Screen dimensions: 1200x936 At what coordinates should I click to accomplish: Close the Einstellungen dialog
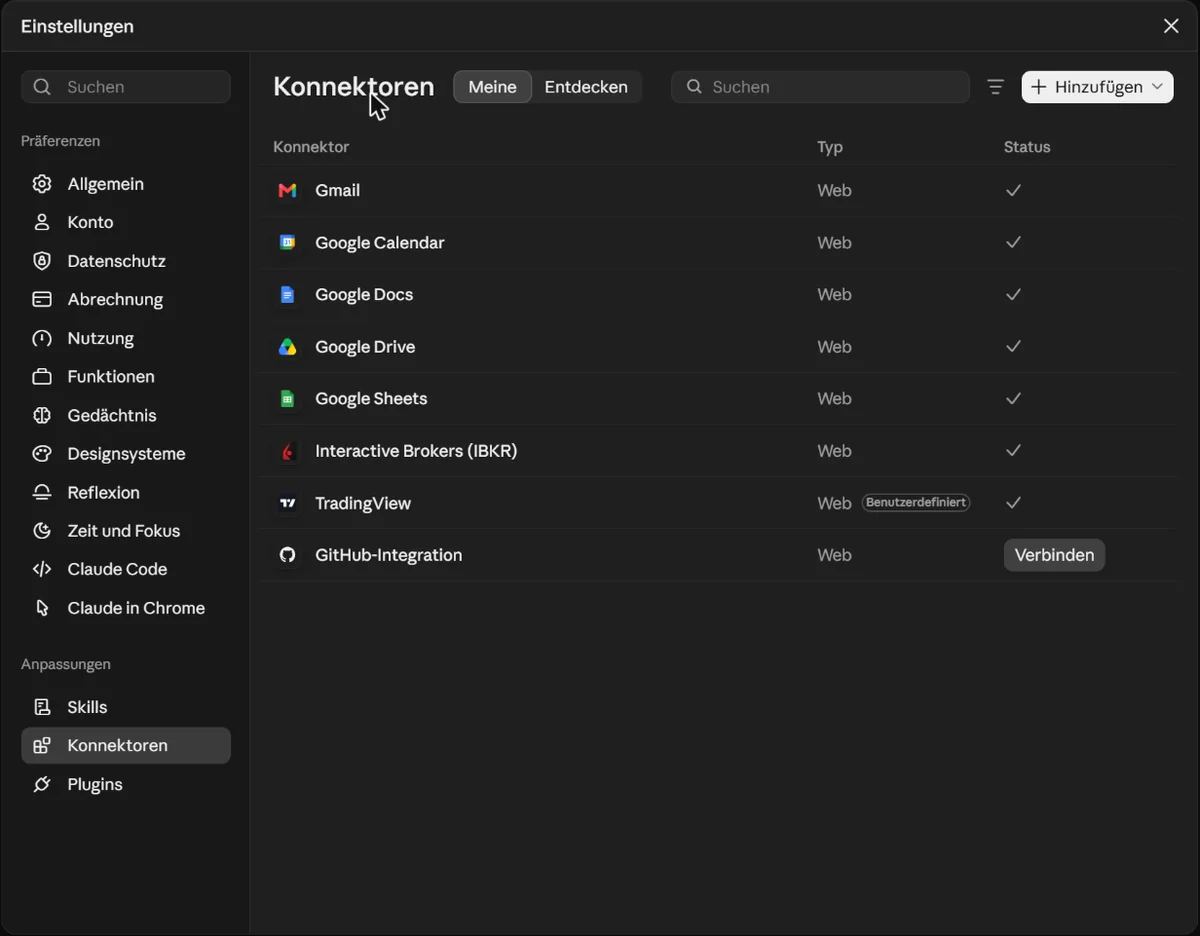click(x=1171, y=26)
